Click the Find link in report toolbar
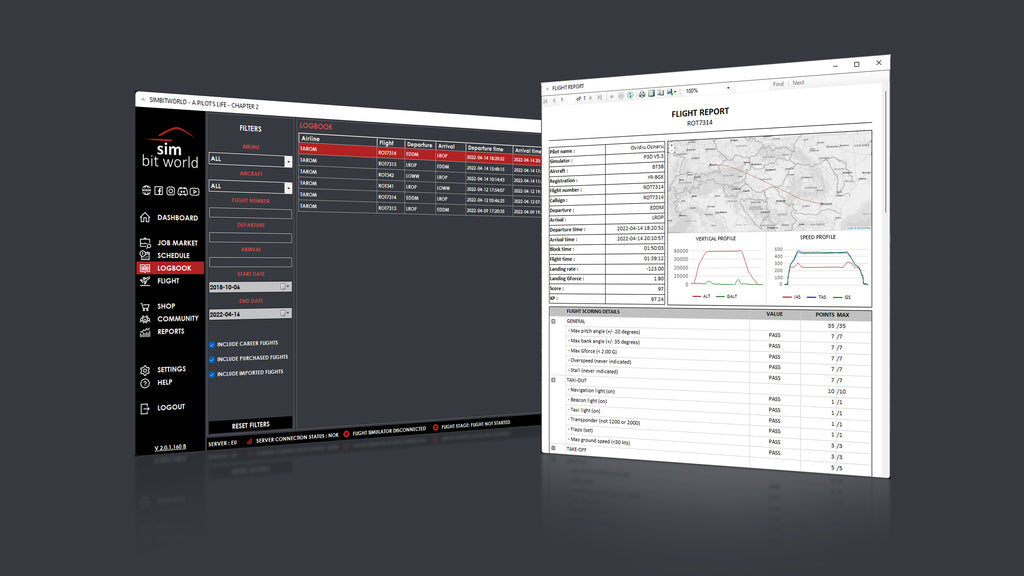 [778, 84]
